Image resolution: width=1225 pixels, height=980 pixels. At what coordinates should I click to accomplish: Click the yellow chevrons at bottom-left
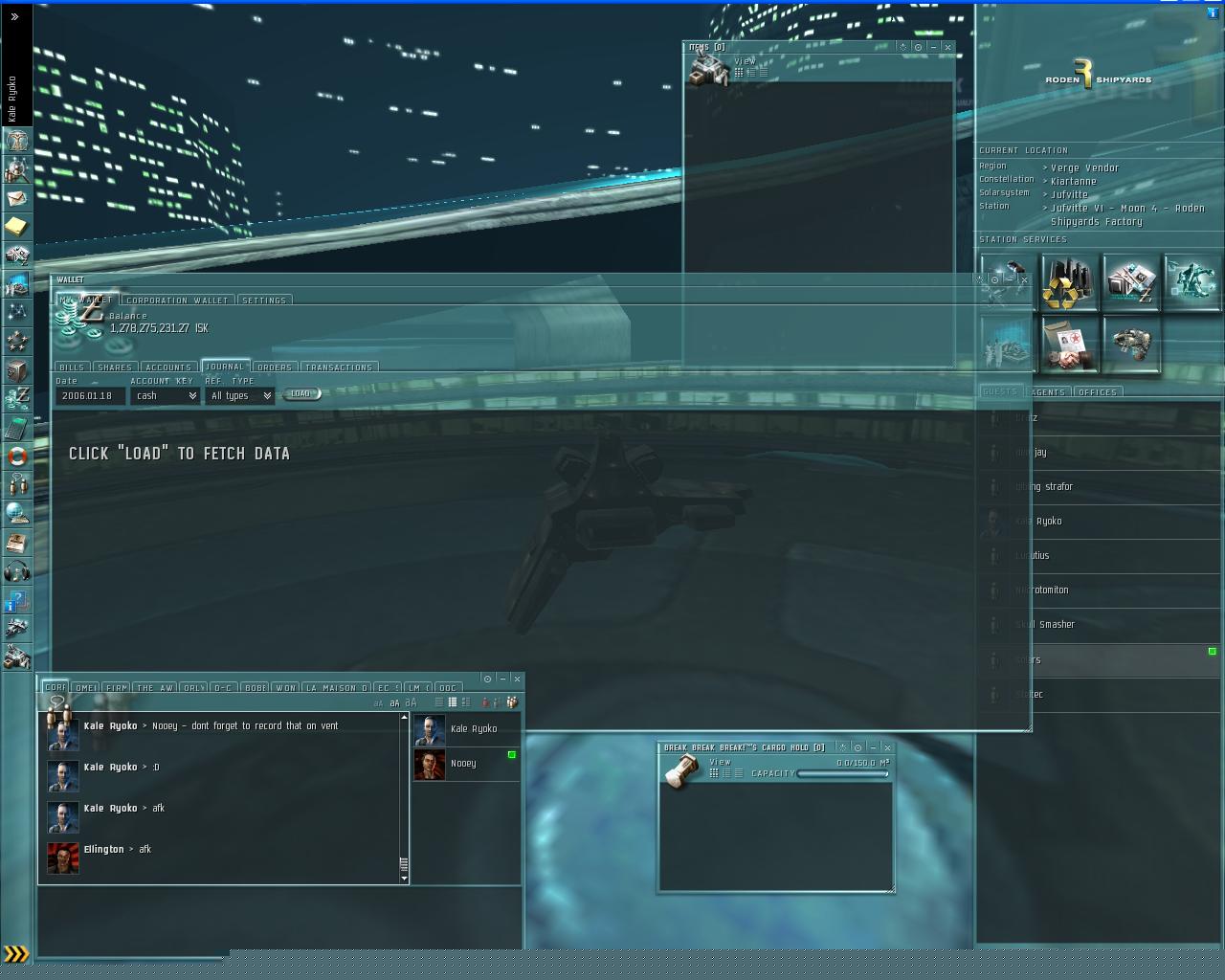click(x=16, y=953)
